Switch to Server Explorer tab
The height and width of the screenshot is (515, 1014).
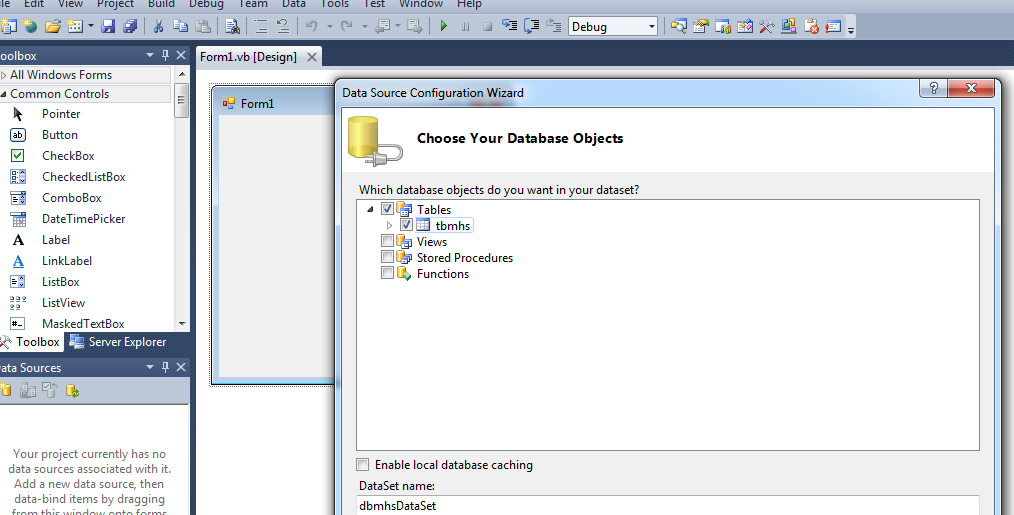pos(118,342)
